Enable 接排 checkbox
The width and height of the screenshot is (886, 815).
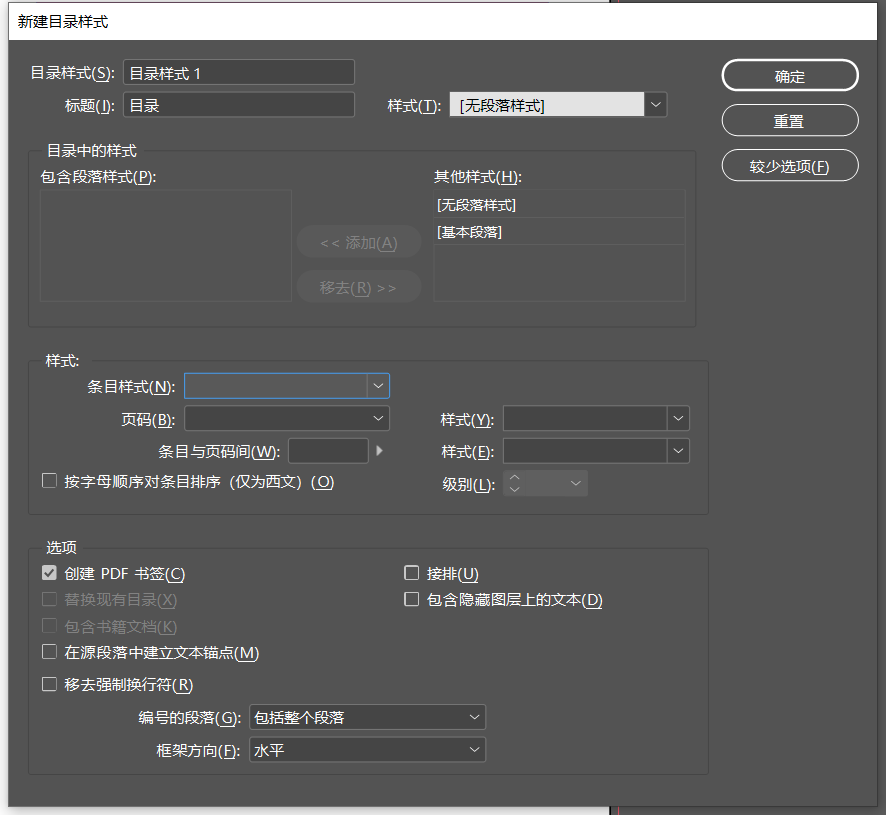click(x=411, y=574)
